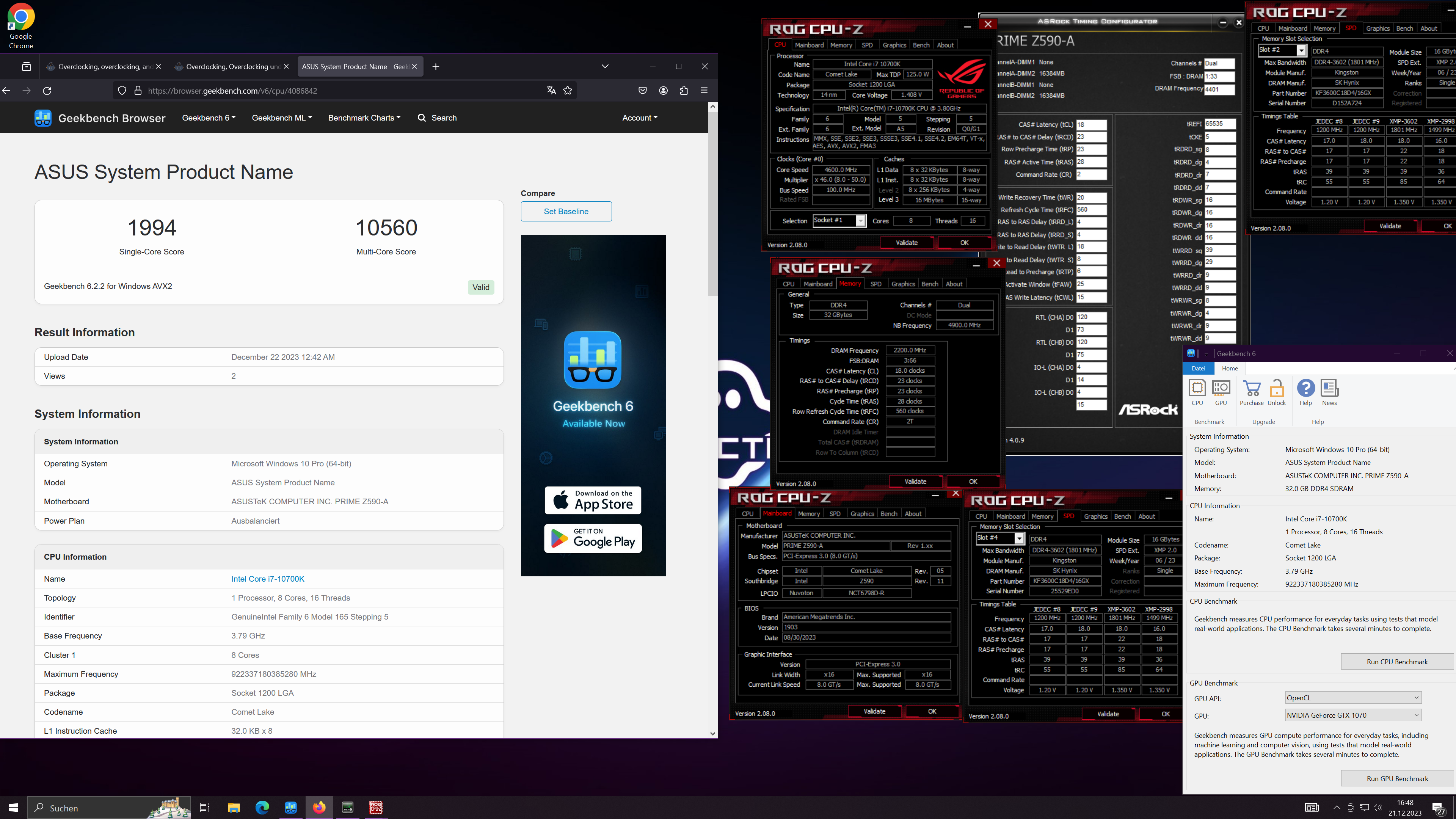Open File Explorer from the taskbar
This screenshot has width=1456, height=819.
(234, 808)
